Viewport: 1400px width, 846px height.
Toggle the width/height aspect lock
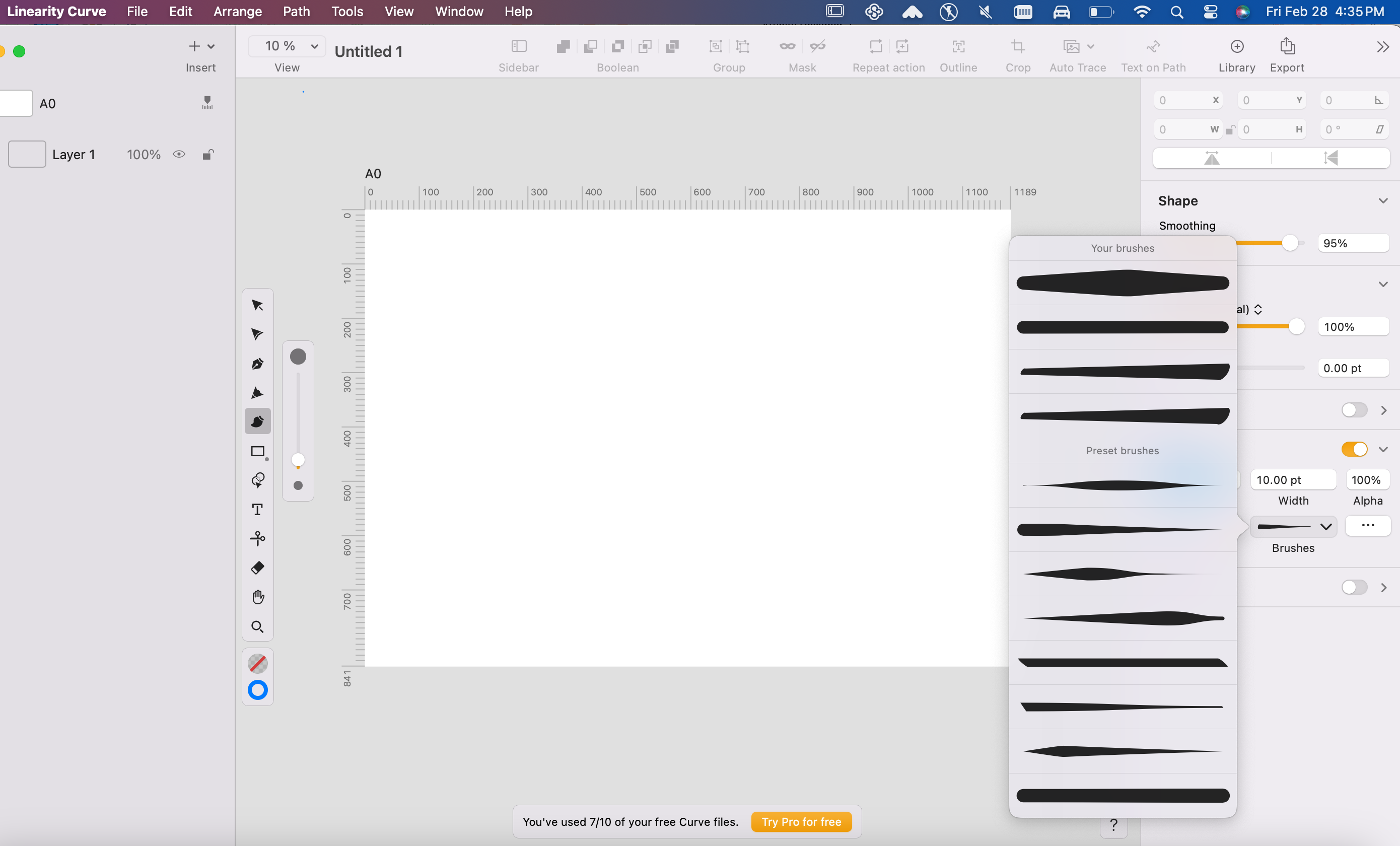point(1230,129)
